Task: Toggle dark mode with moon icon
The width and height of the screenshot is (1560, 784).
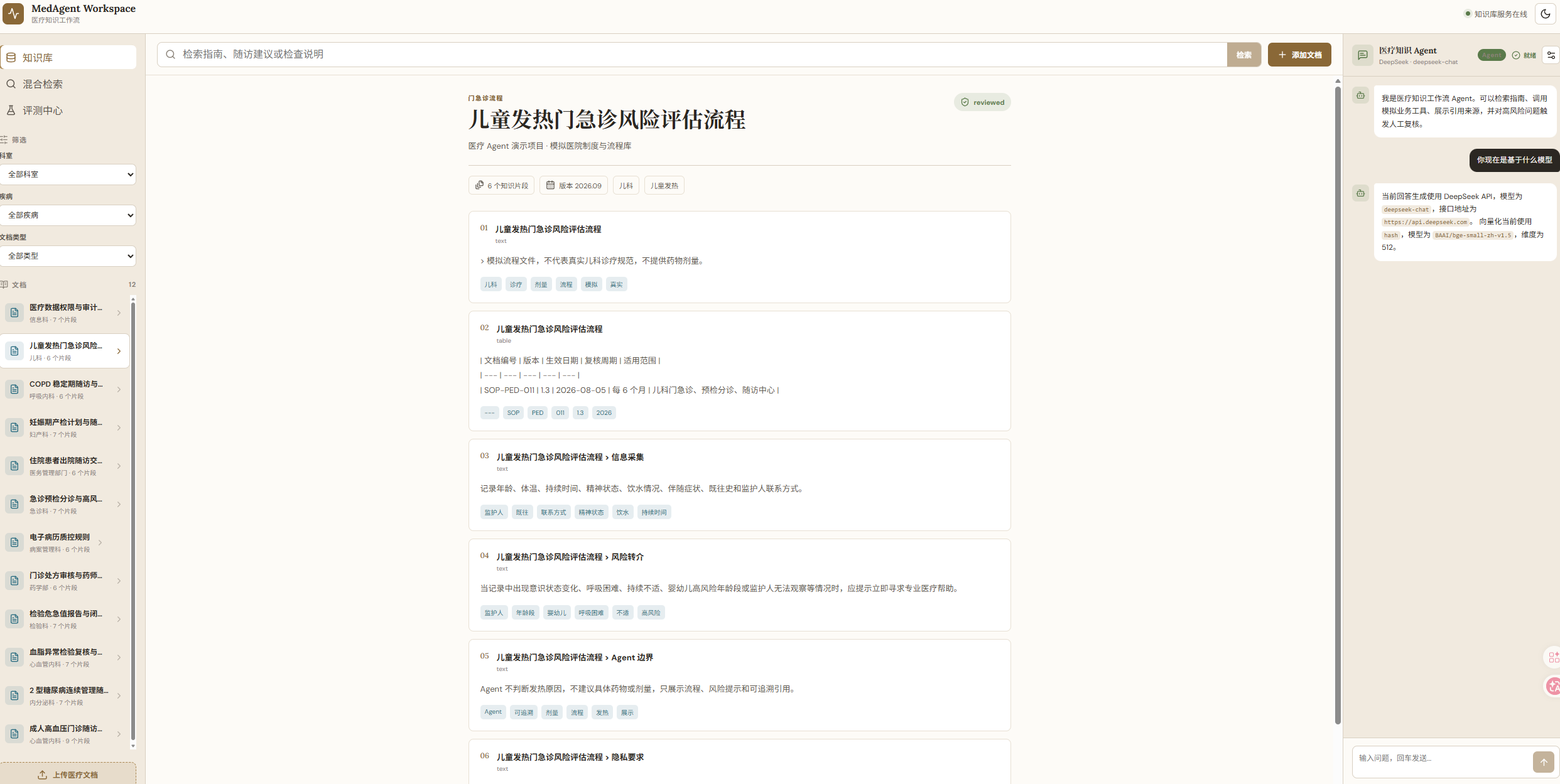Action: [x=1545, y=14]
